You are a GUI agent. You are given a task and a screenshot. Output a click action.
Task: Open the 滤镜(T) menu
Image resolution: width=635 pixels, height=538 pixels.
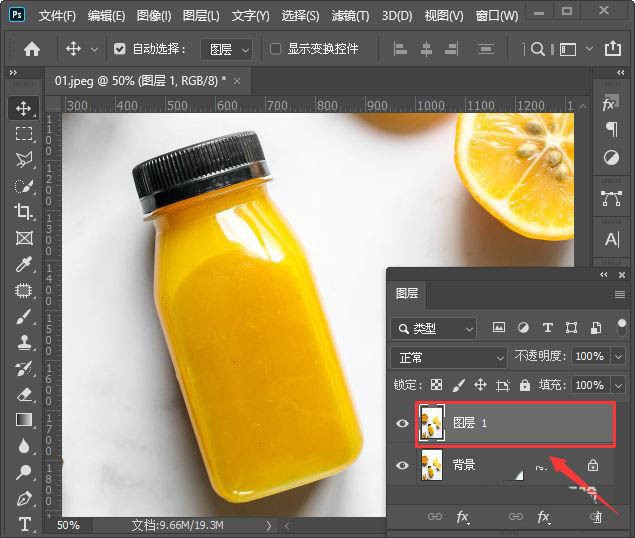point(350,16)
